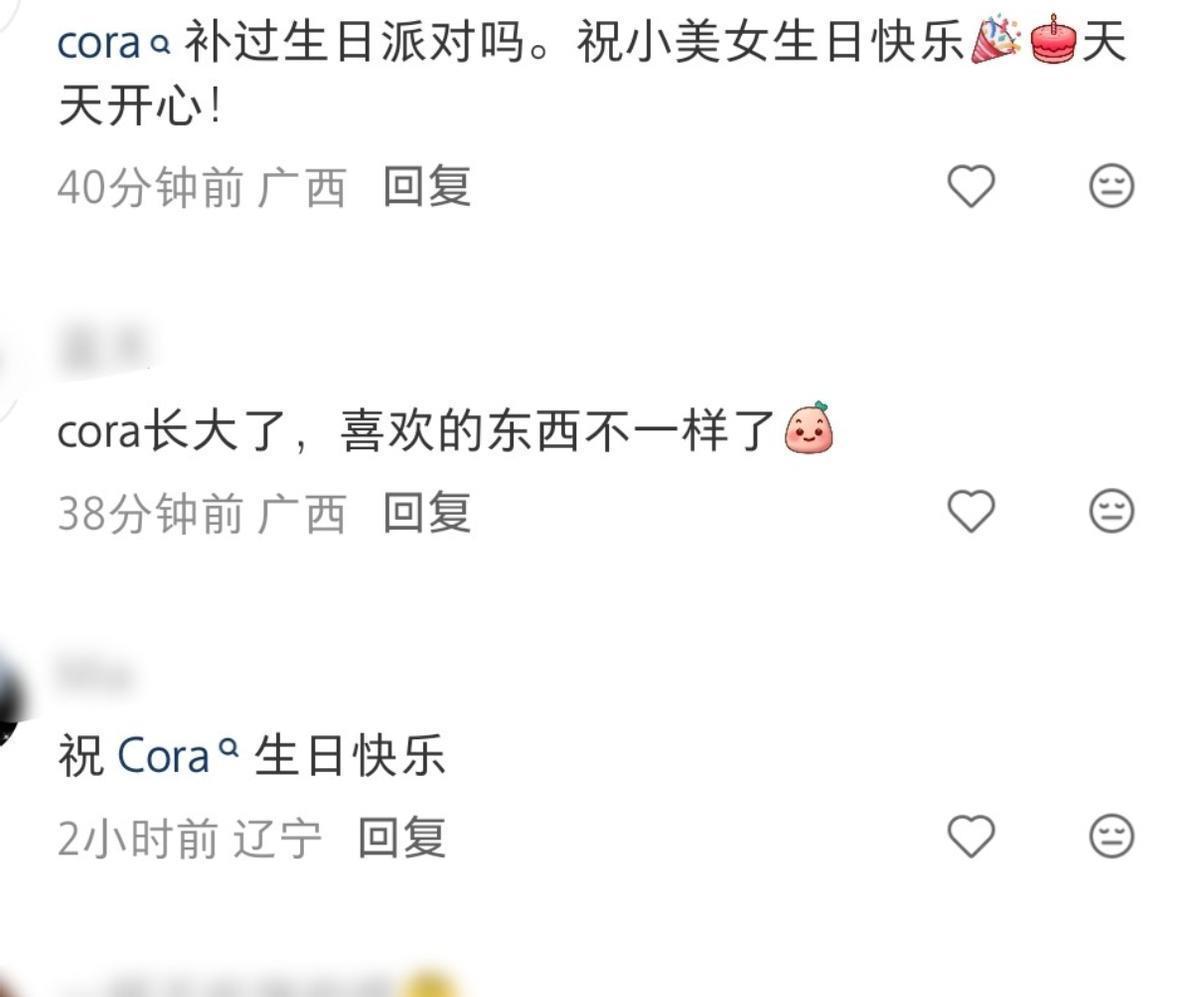The image size is (1200, 997).
Task: Tap the small magnifier after capitalized Cora
Action: pyautogui.click(x=229, y=747)
